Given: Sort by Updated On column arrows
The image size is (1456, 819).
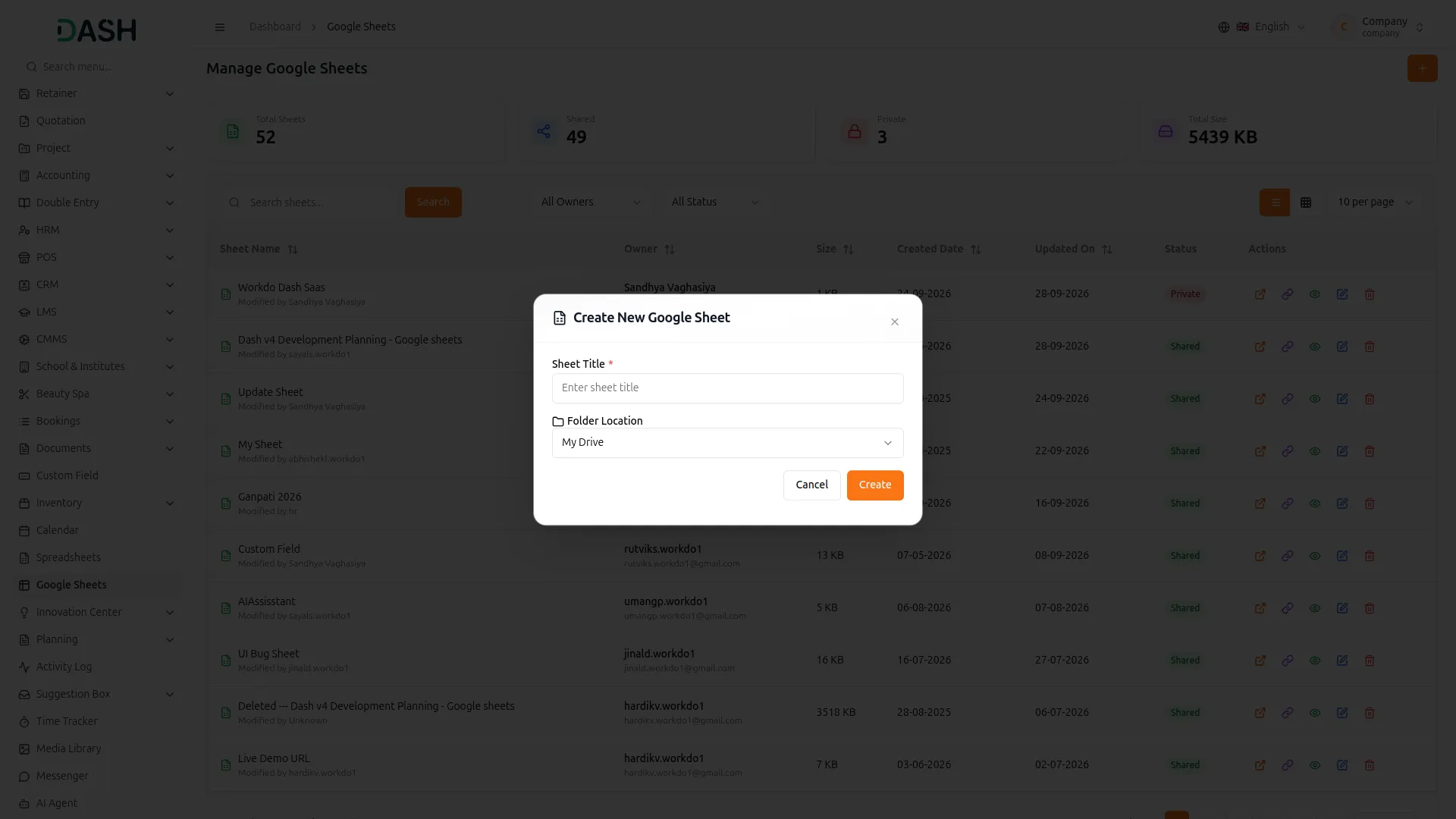Looking at the screenshot, I should click(x=1107, y=249).
